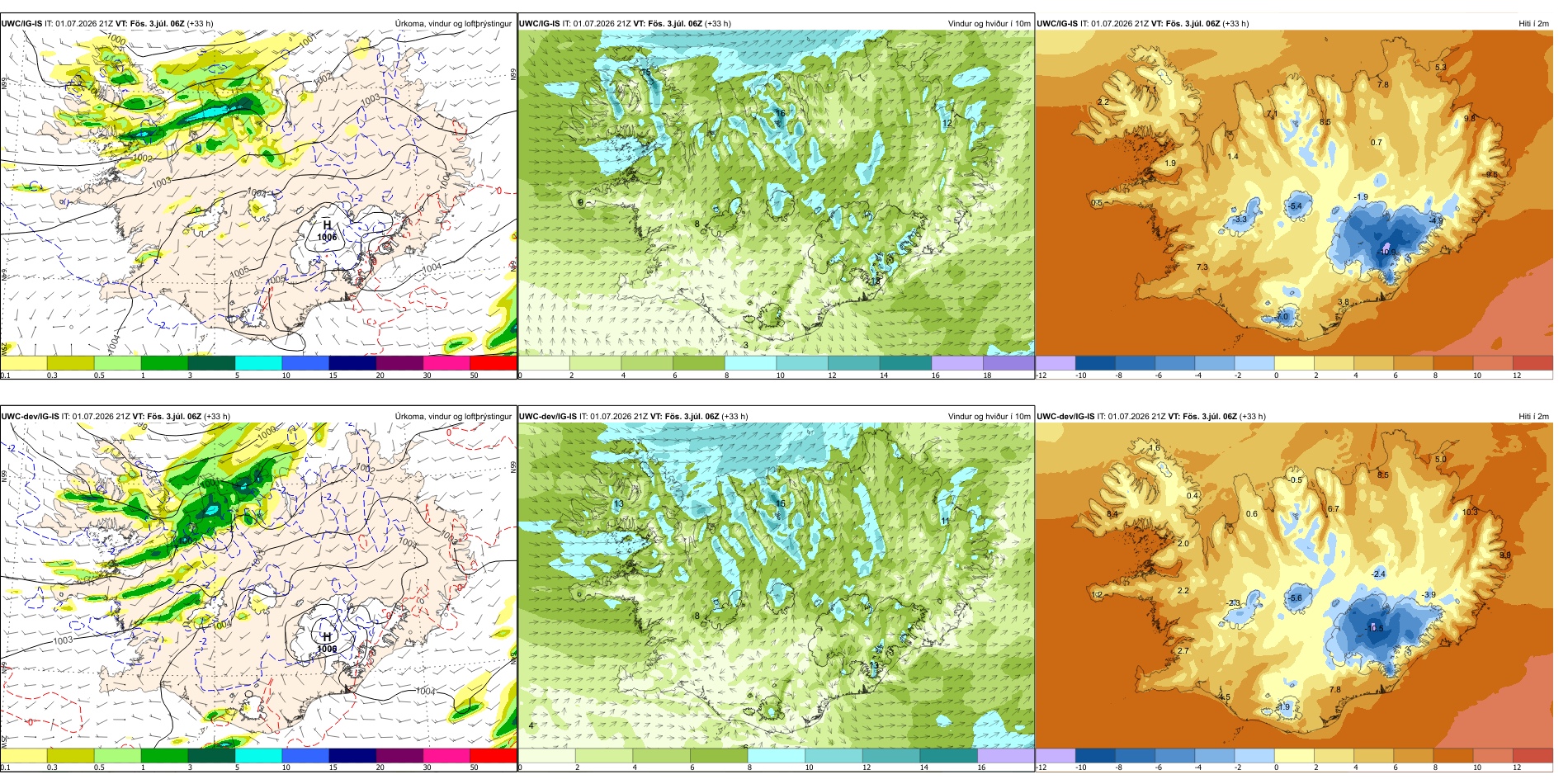
Task: Click the 7.3 temperature value on the UWC map
Action: (x=1202, y=267)
